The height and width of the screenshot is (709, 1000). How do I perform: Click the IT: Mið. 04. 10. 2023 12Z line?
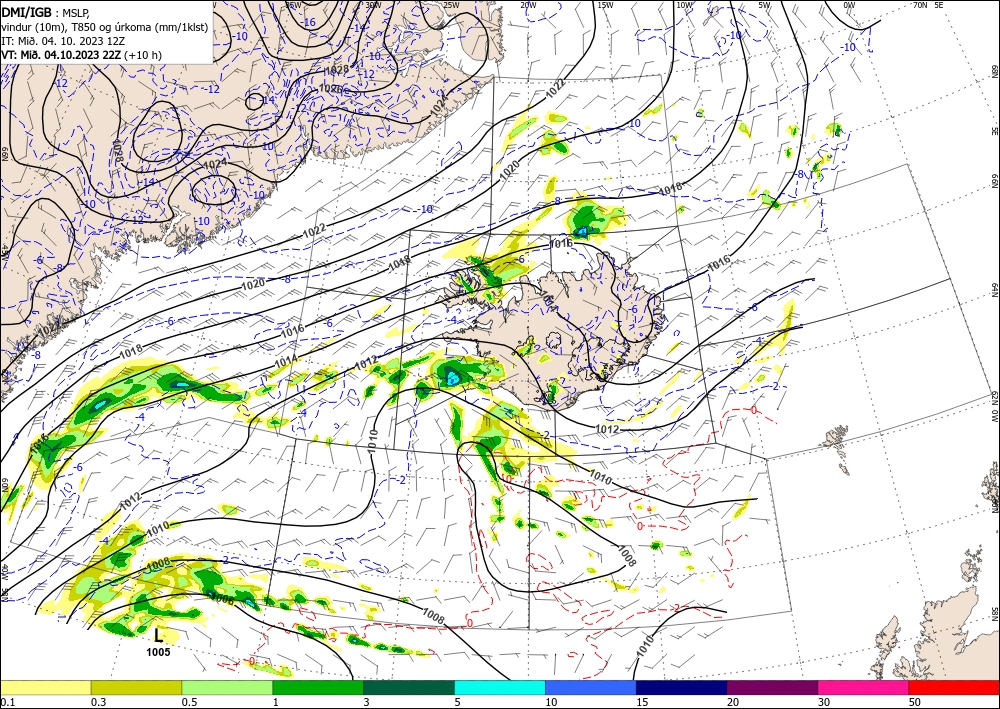click(x=64, y=41)
